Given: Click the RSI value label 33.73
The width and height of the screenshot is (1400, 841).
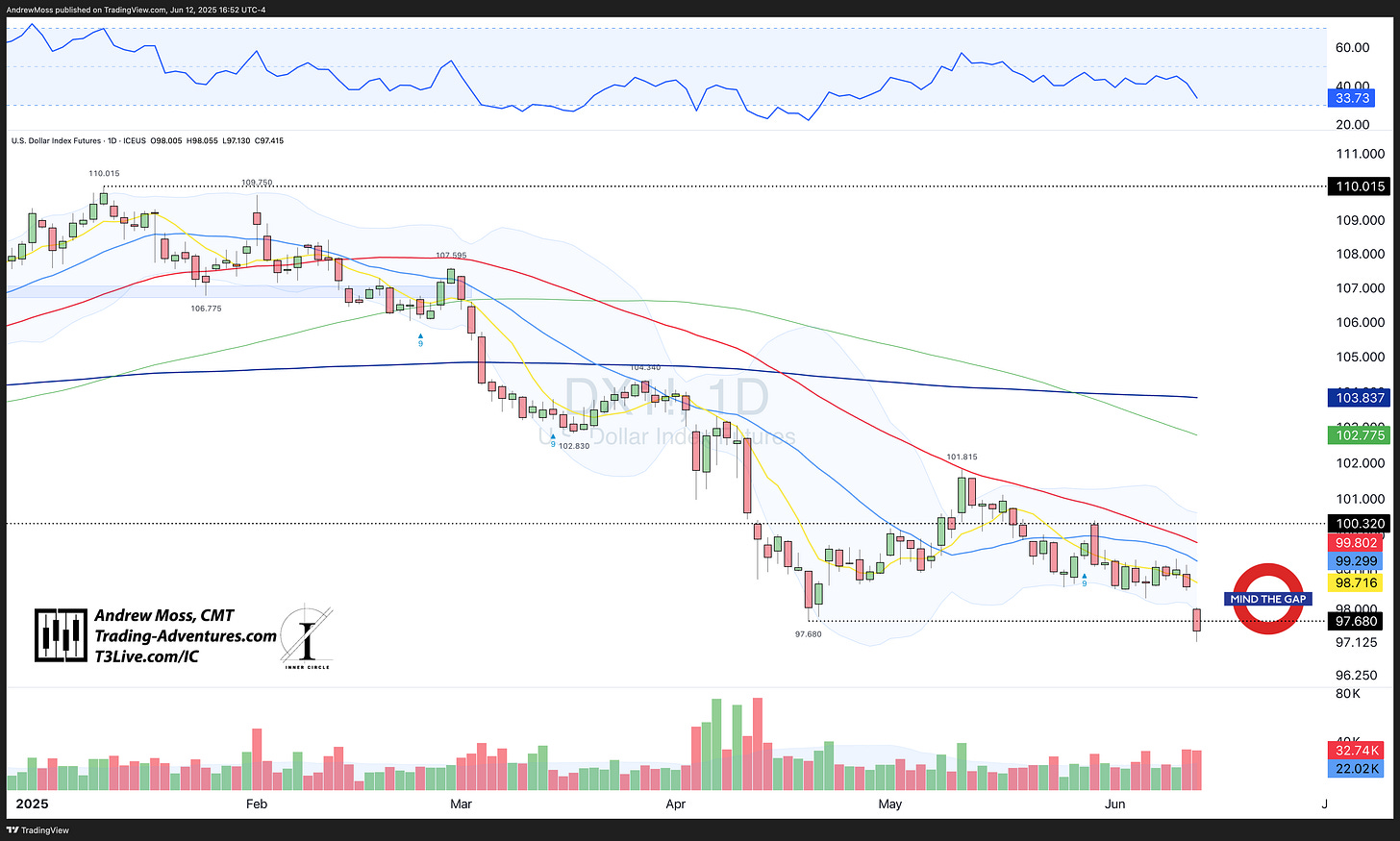Looking at the screenshot, I should pyautogui.click(x=1352, y=98).
